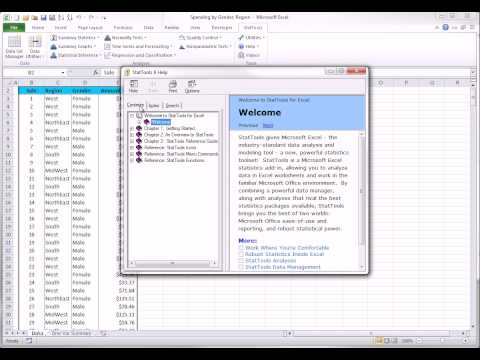480x360 pixels.
Task: Expand Chapter 2: An Overview node
Action: pyautogui.click(x=132, y=135)
